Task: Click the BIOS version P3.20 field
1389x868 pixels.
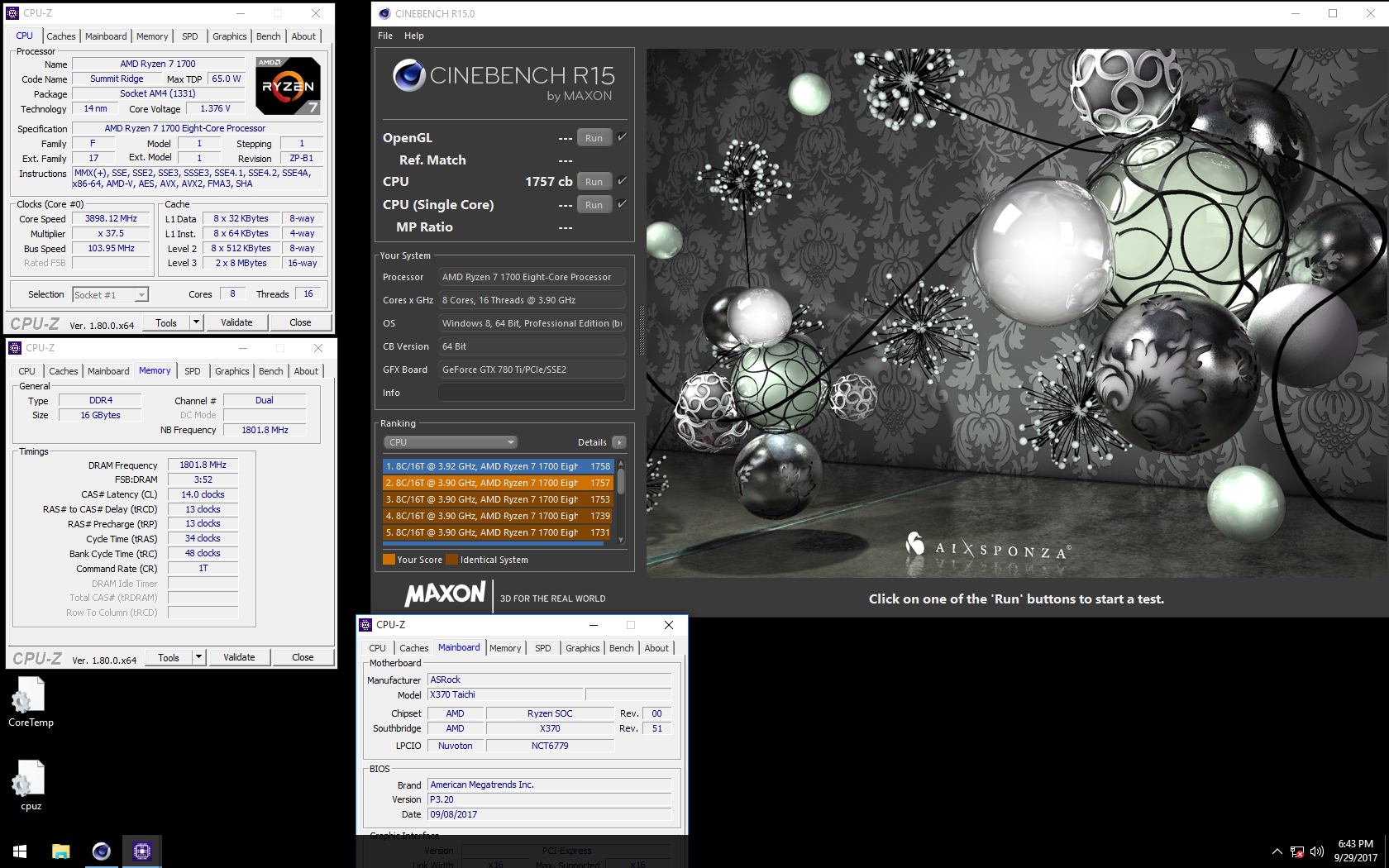Action: coord(550,799)
